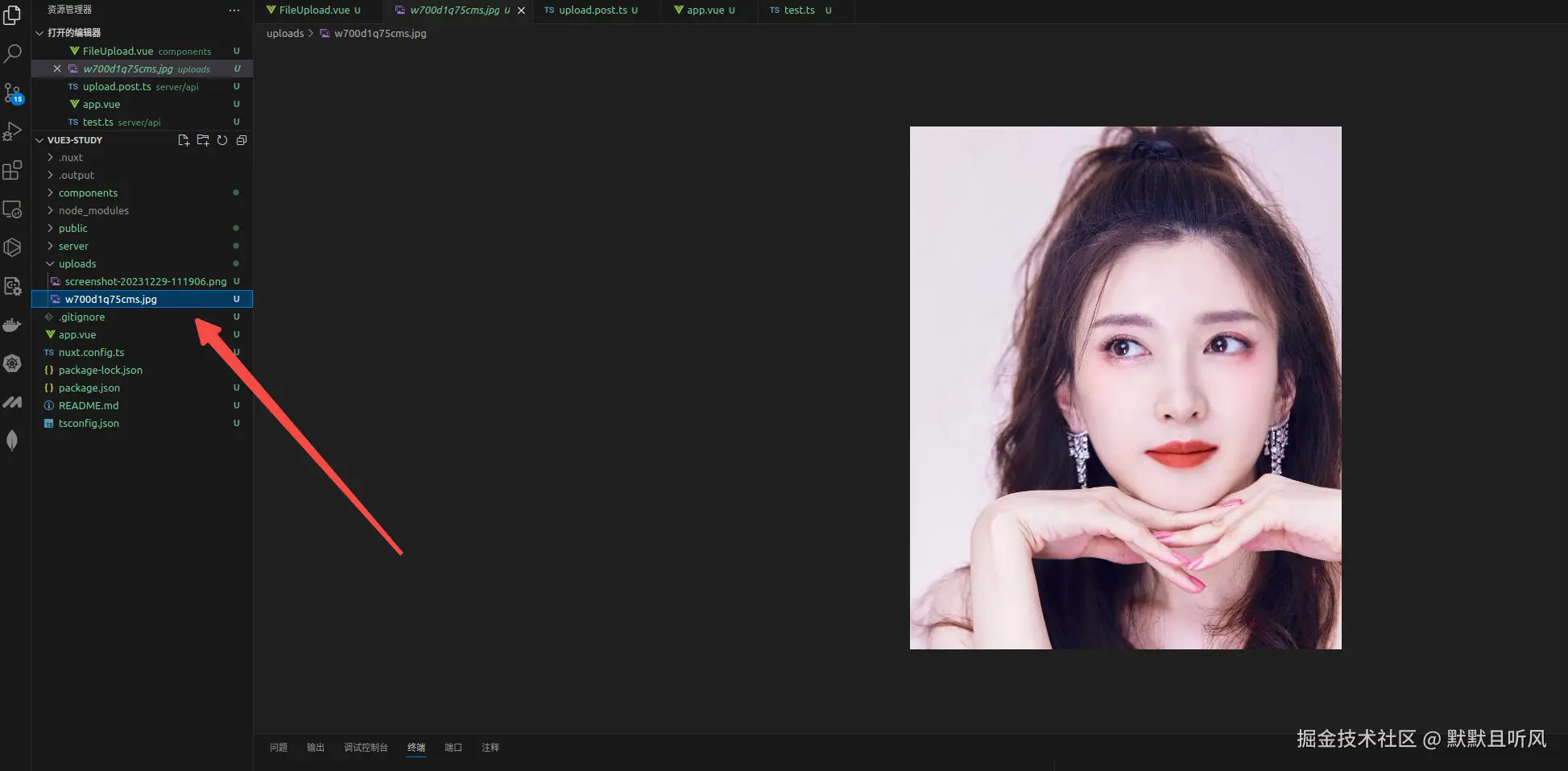
Task: Switch to the 终端 panel tab
Action: pyautogui.click(x=416, y=747)
